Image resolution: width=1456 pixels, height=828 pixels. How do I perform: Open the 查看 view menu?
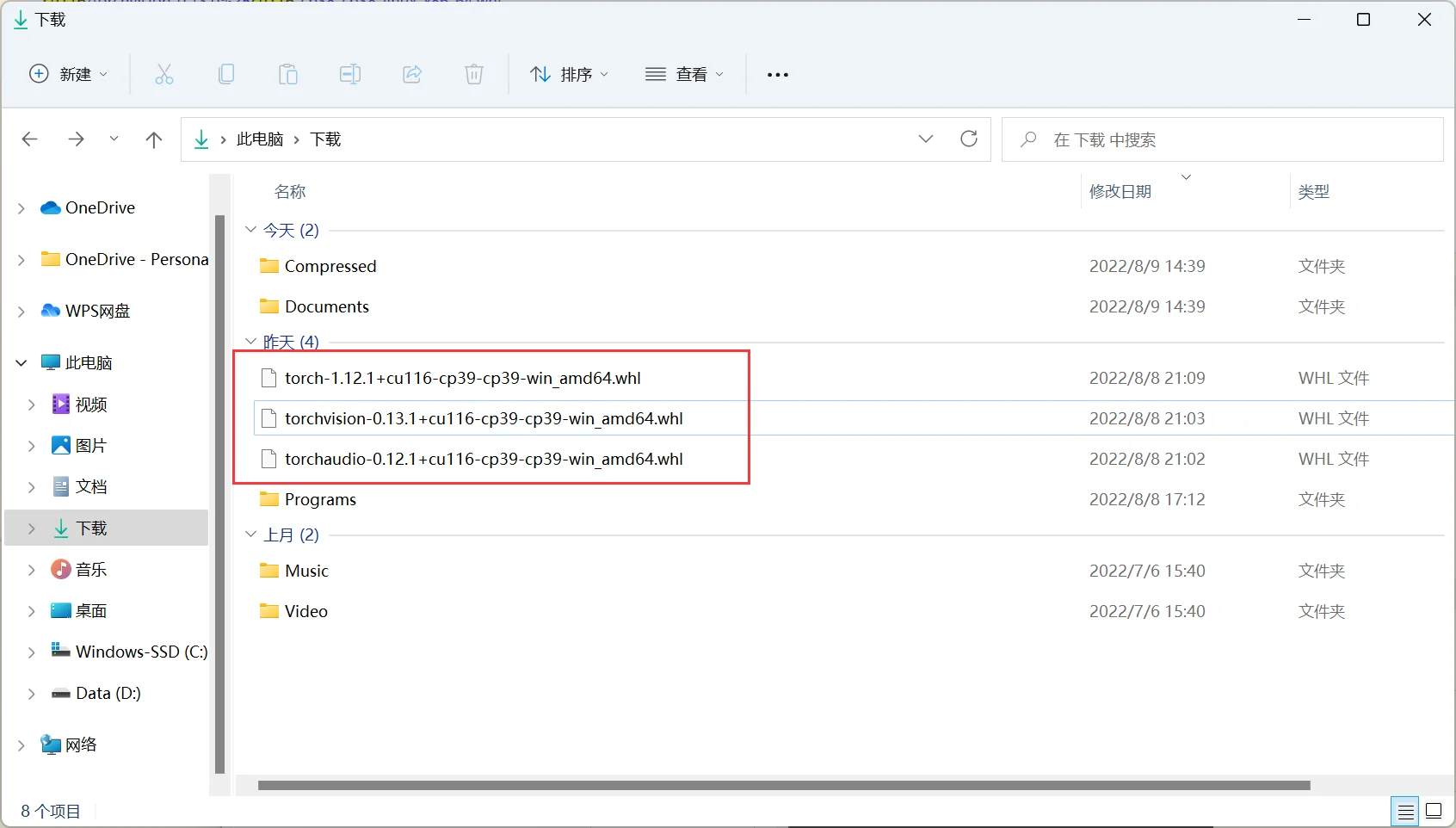coord(684,75)
